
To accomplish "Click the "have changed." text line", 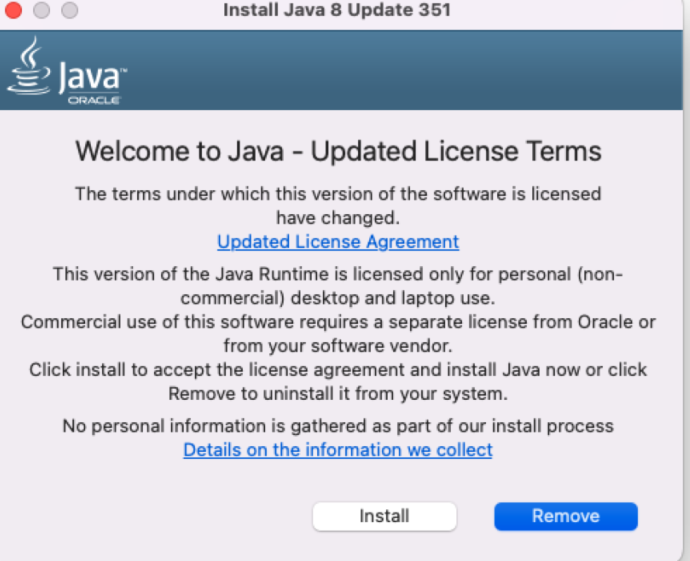I will [x=338, y=215].
